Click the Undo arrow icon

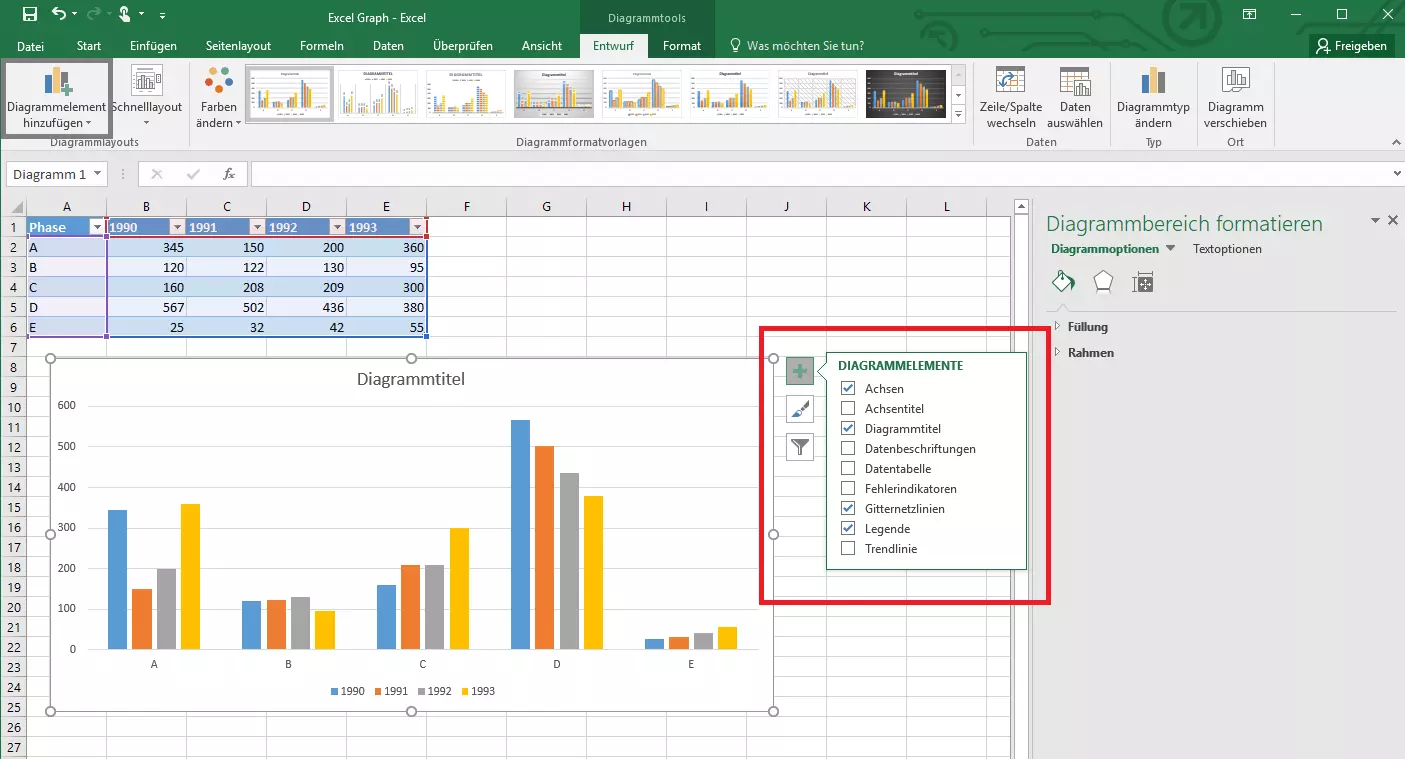coord(59,14)
